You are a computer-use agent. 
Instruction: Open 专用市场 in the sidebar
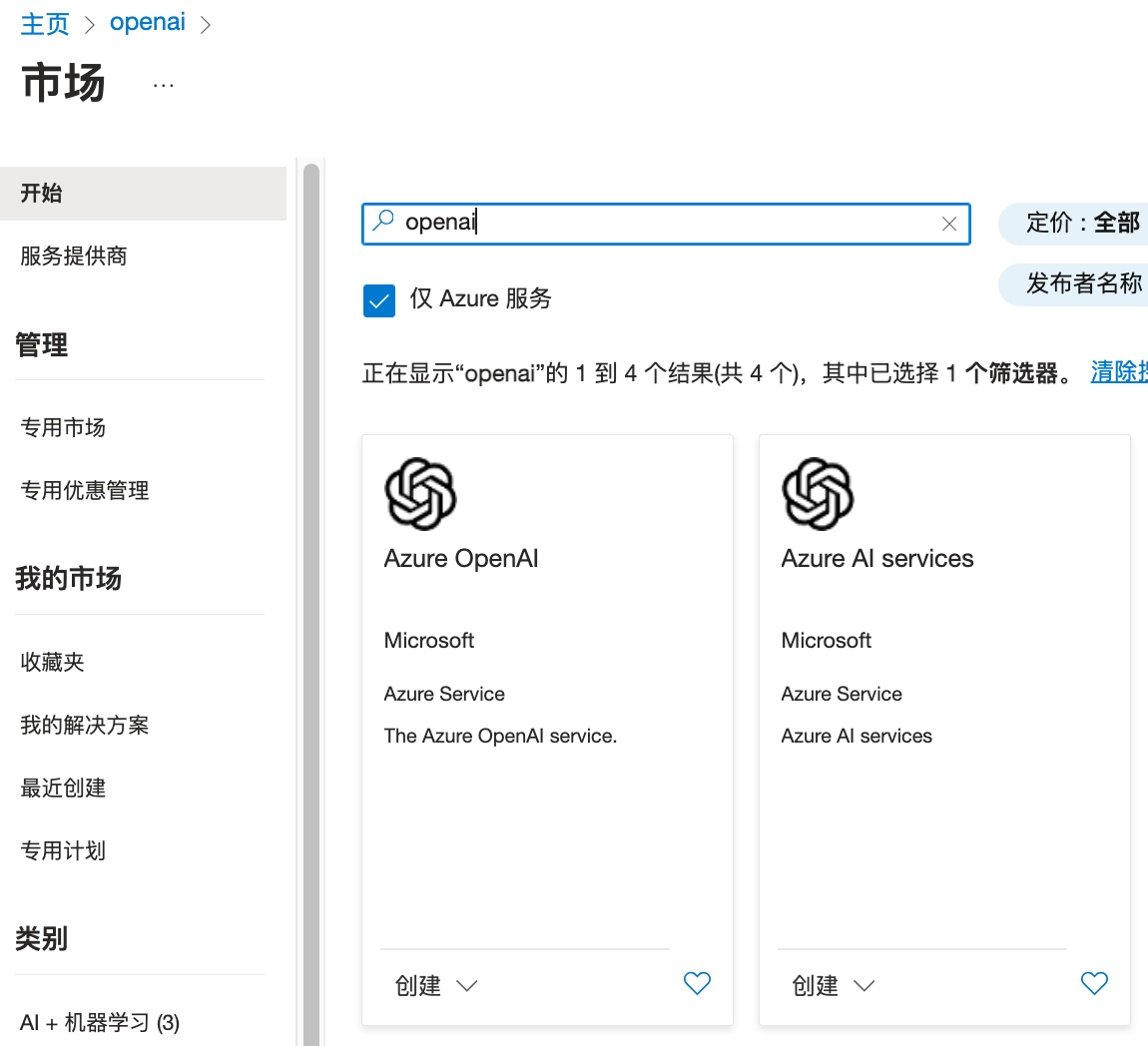[63, 427]
